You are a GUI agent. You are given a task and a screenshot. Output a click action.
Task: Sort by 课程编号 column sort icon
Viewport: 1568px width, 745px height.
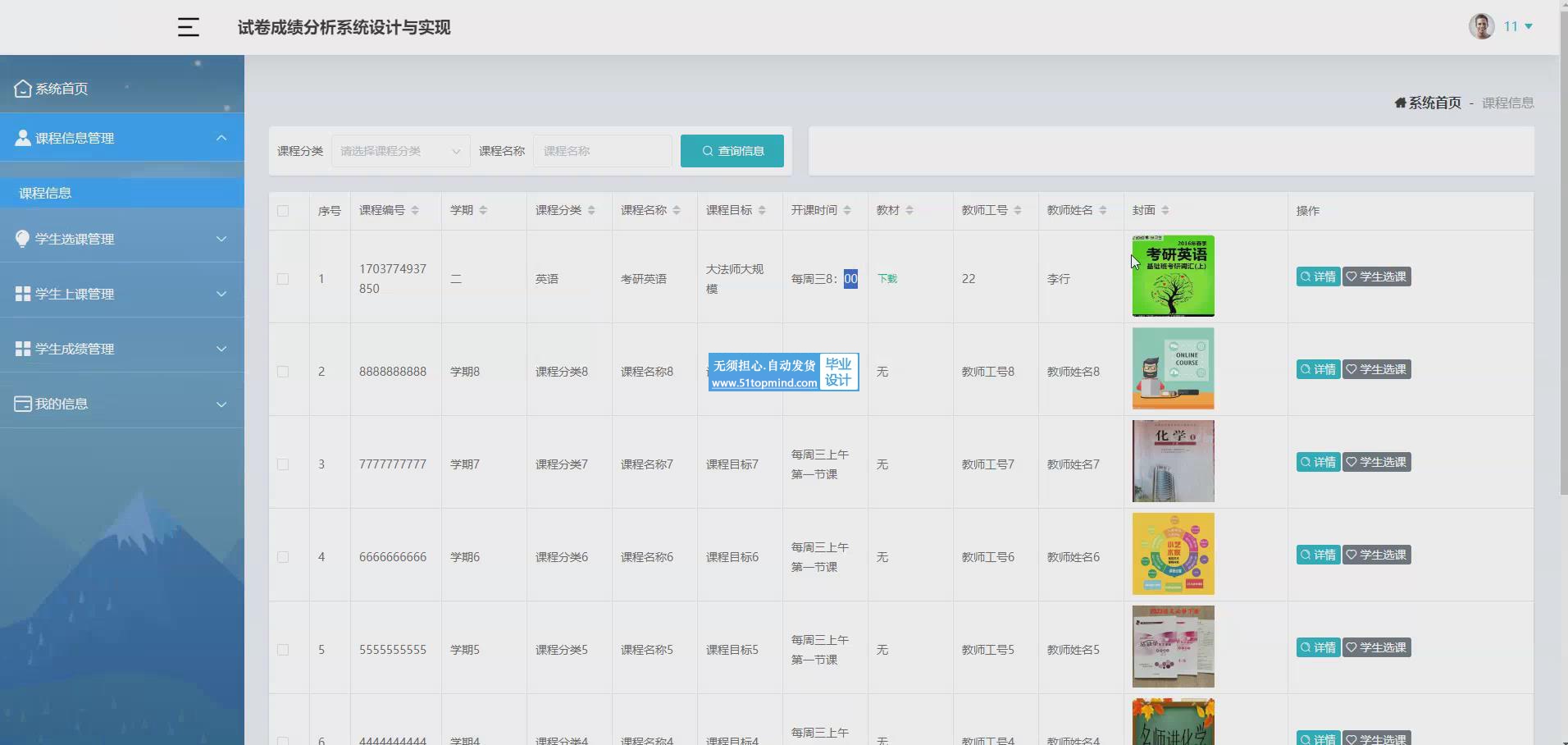tap(415, 211)
